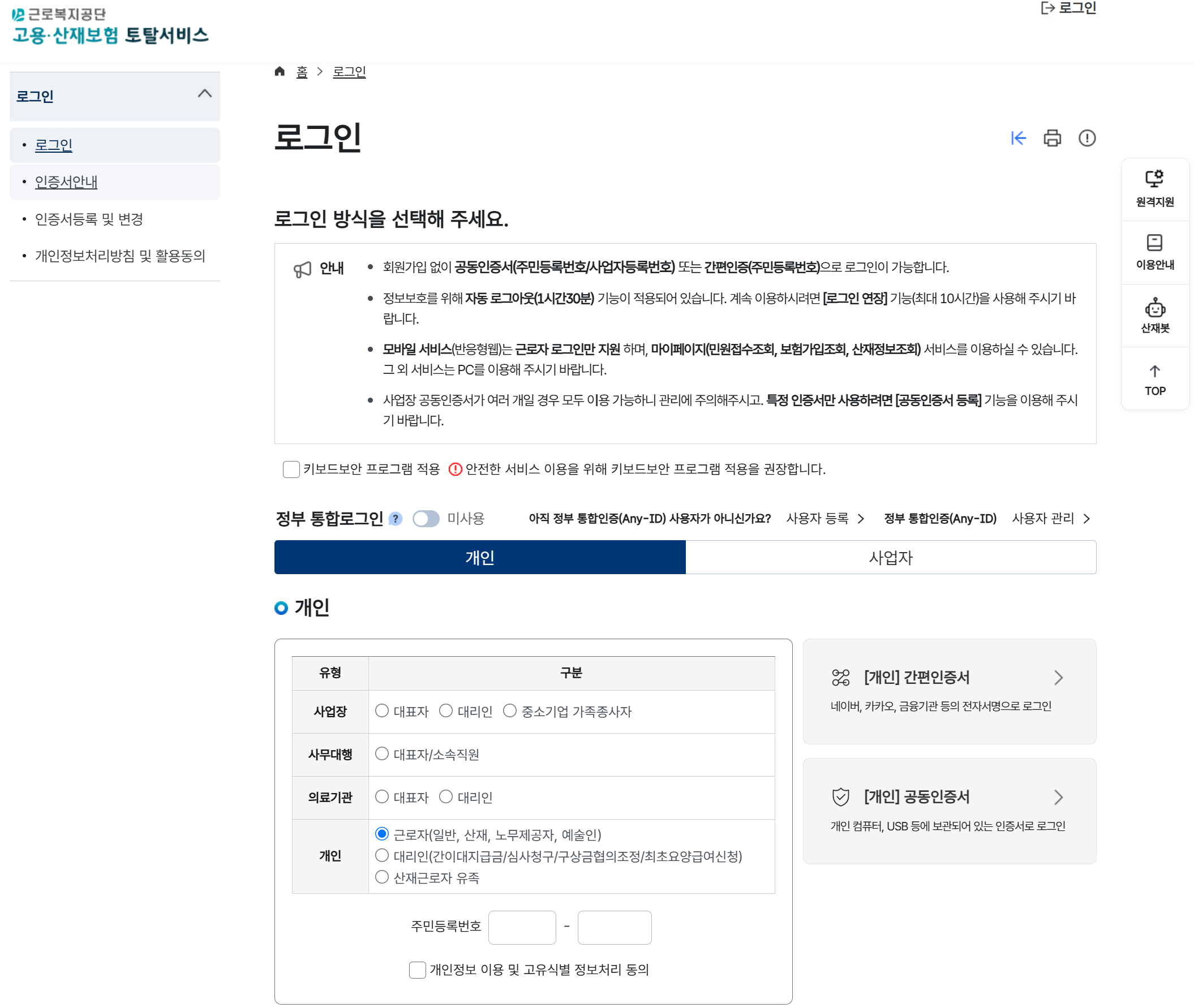Click the chevron on [개인] 공동인증서 card
1194x1008 pixels.
pyautogui.click(x=1058, y=798)
